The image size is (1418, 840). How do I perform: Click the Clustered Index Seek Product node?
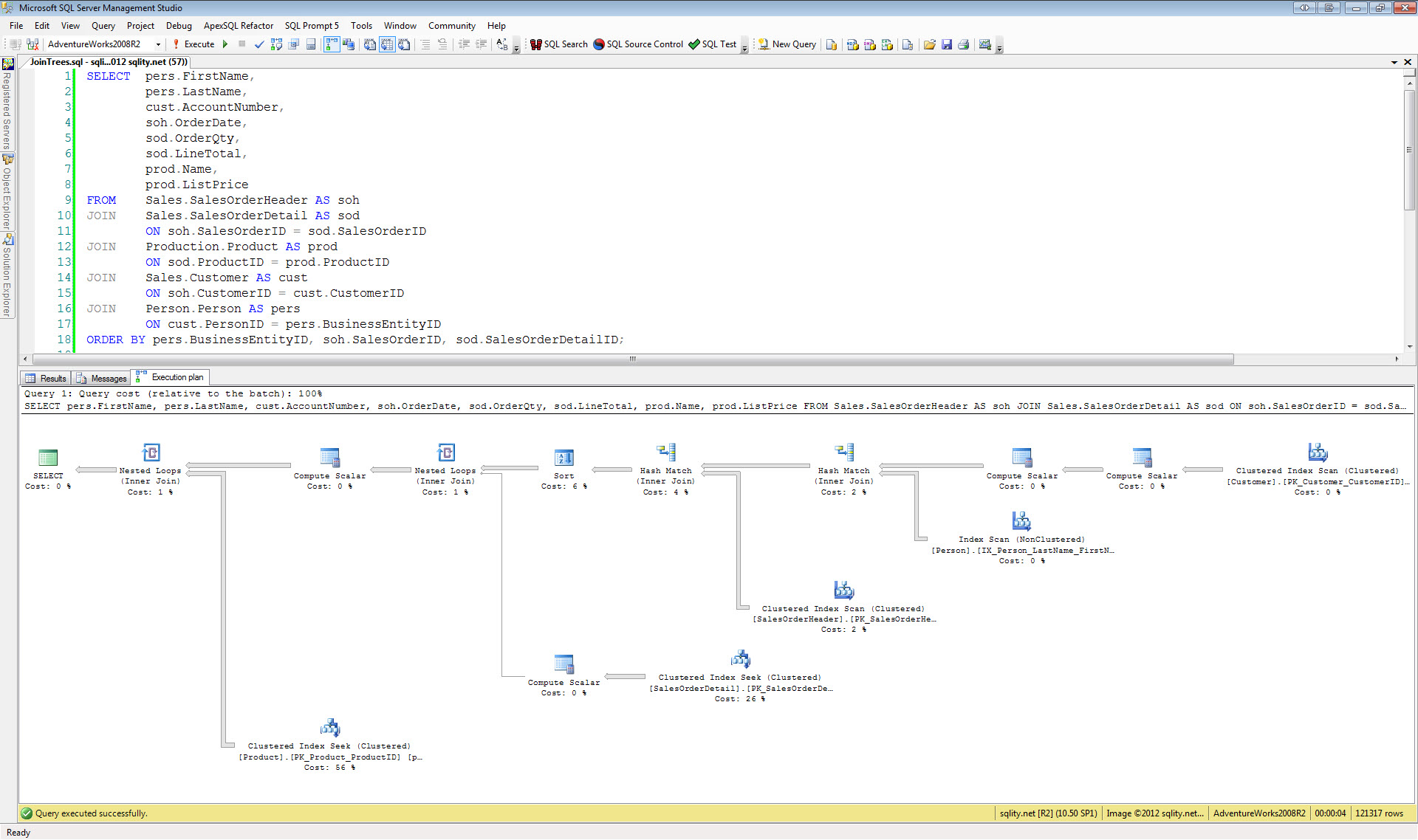point(329,729)
